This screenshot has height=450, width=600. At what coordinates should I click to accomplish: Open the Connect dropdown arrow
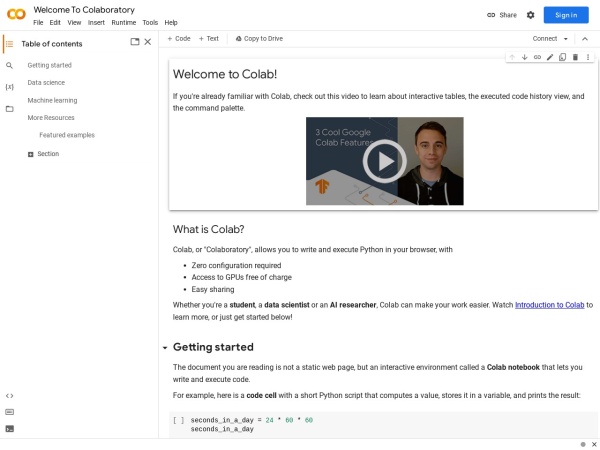pyautogui.click(x=566, y=39)
